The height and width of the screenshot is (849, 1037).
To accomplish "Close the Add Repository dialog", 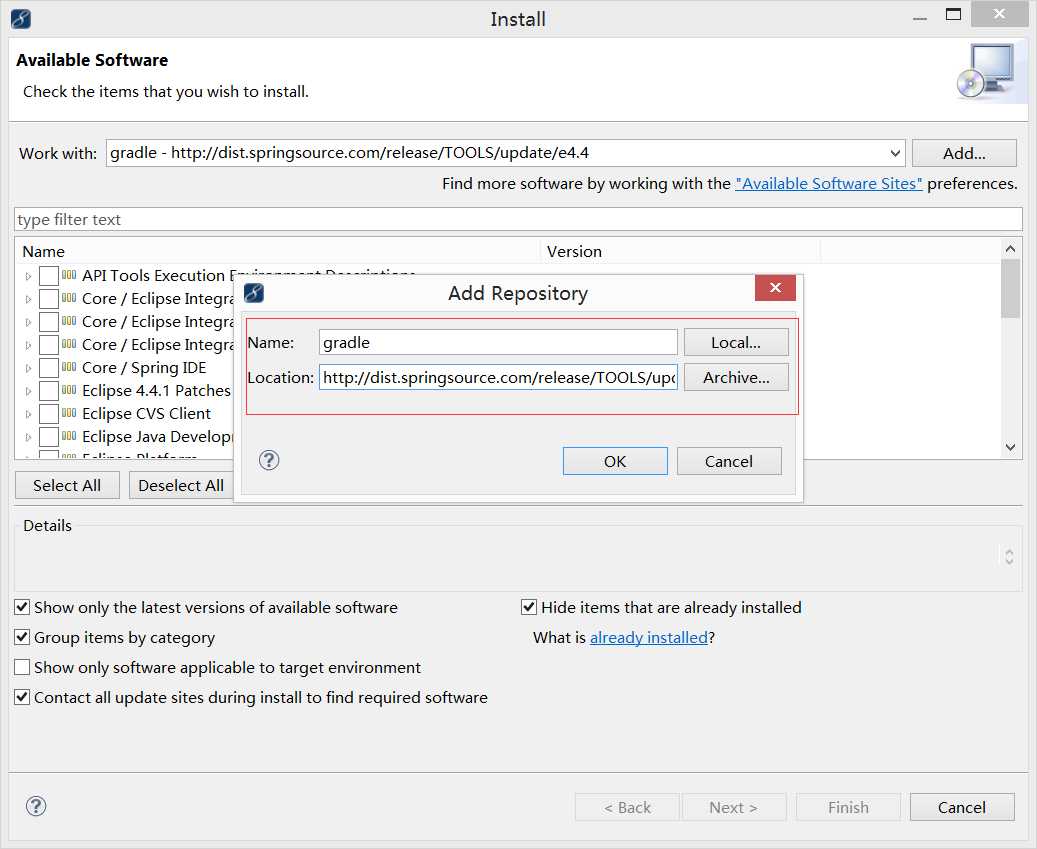I will tap(775, 288).
